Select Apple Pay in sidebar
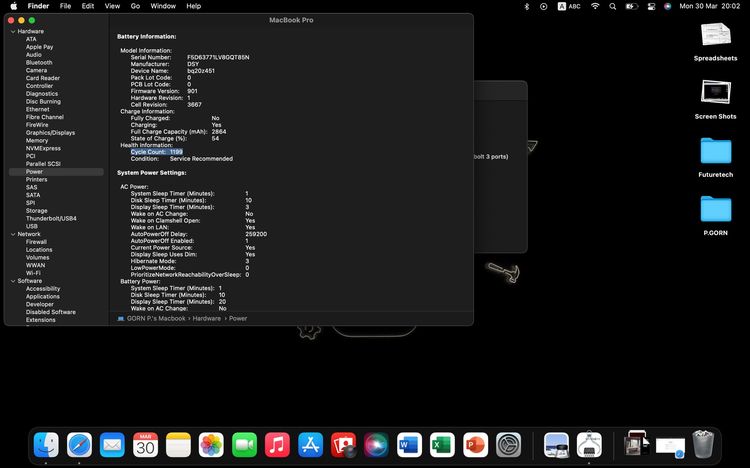750x468 pixels. (x=39, y=47)
